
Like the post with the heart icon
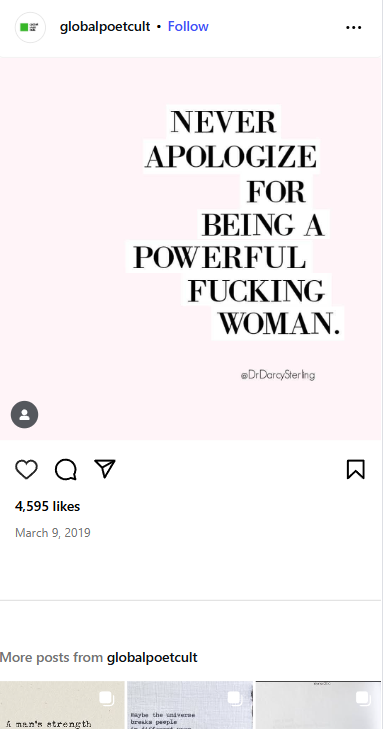pyautogui.click(x=26, y=469)
